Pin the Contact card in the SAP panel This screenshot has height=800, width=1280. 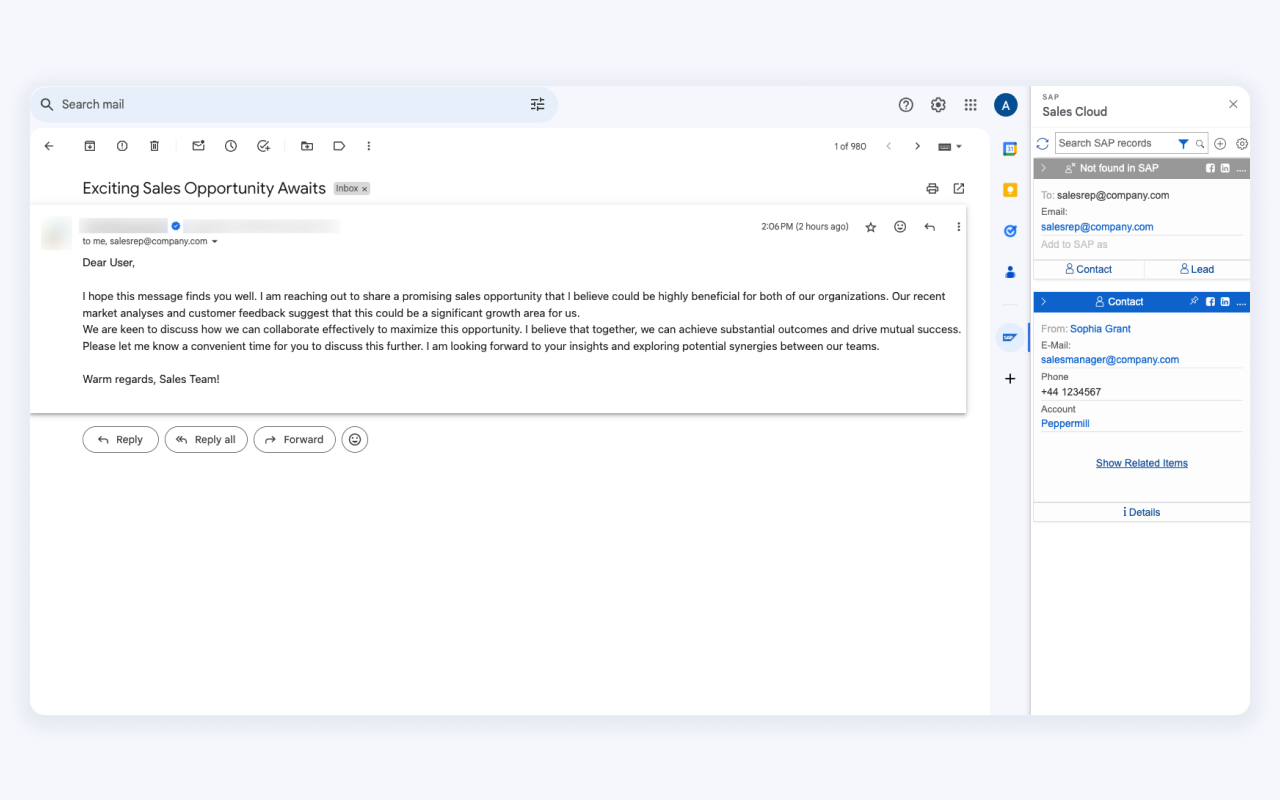(1196, 301)
